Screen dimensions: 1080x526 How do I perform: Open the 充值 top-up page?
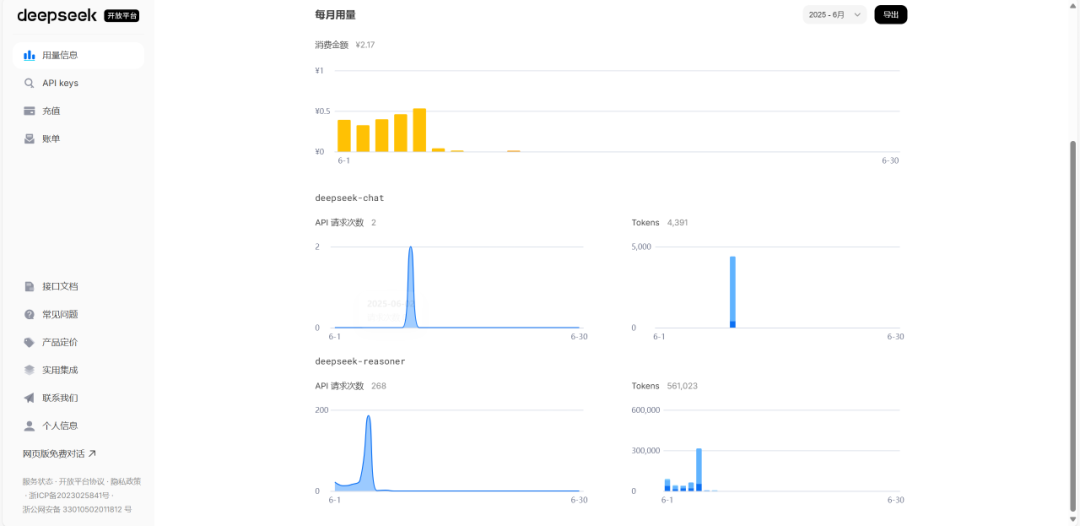click(78, 111)
